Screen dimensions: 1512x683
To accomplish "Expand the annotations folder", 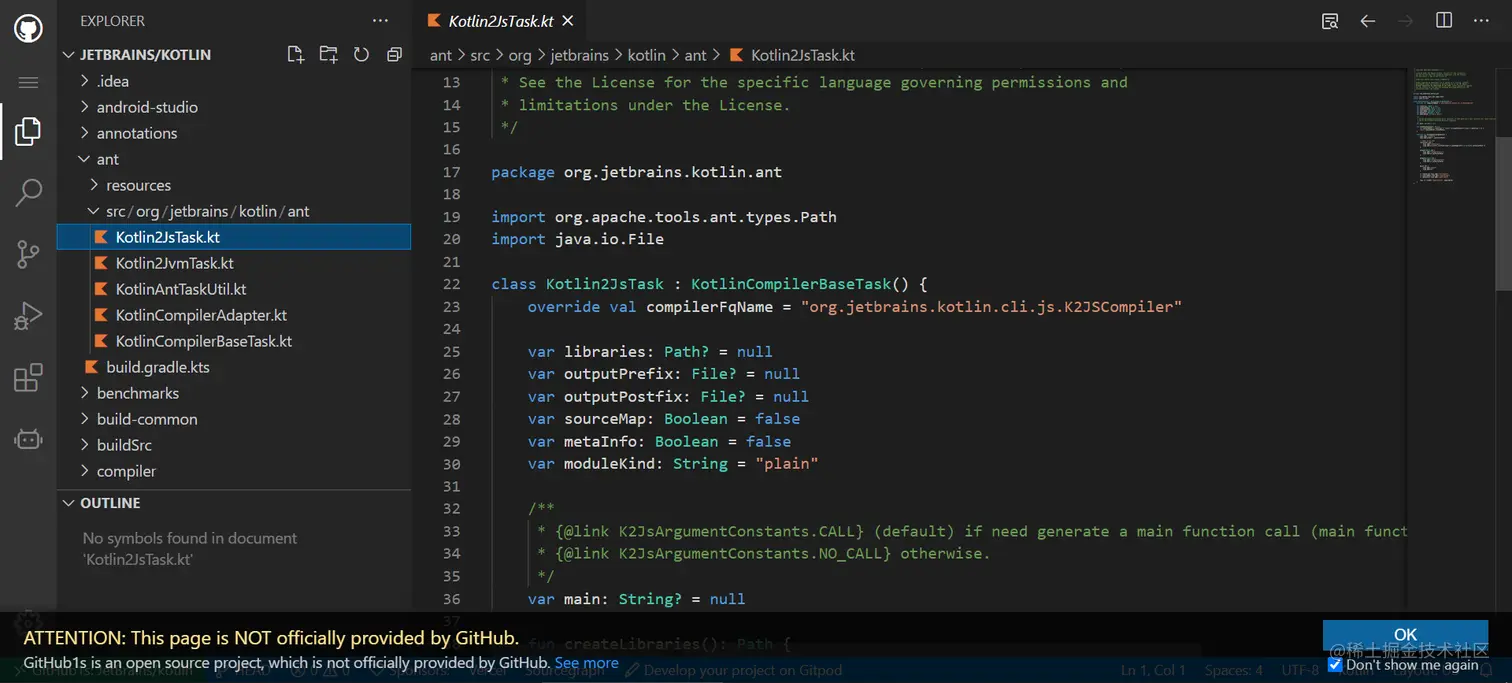I will (137, 133).
